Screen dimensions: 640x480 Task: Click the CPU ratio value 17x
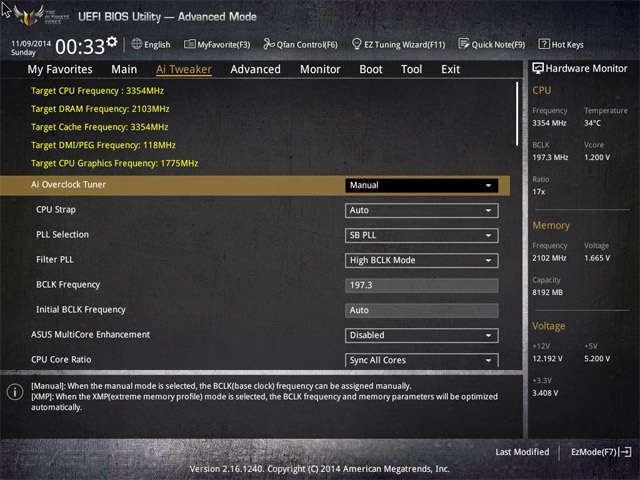(539, 192)
